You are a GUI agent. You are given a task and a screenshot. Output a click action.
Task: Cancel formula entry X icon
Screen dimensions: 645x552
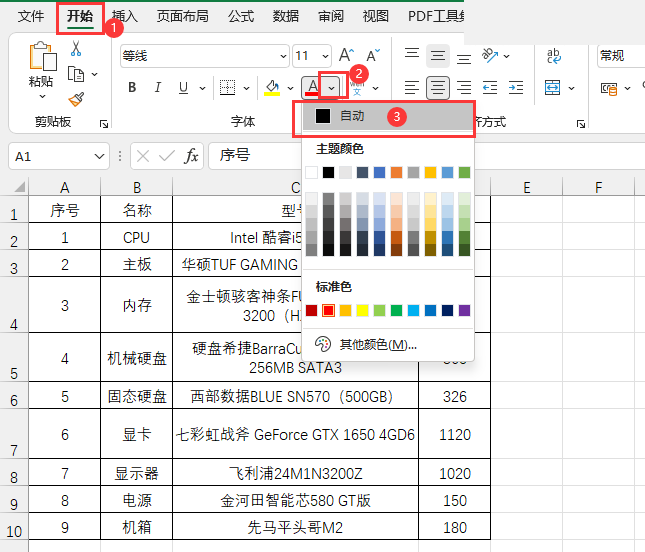pos(143,156)
